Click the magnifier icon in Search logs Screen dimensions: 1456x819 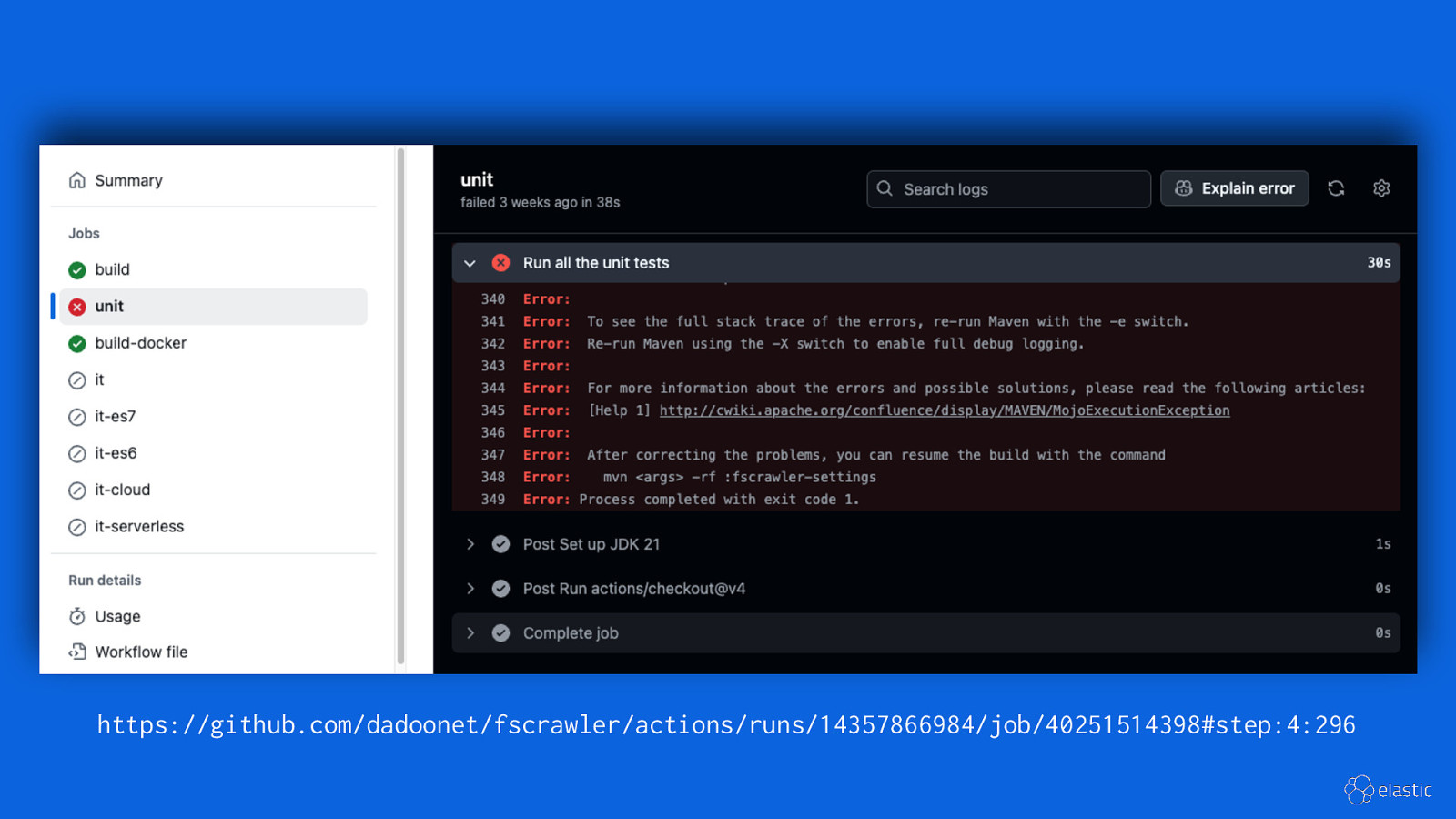pyautogui.click(x=885, y=188)
